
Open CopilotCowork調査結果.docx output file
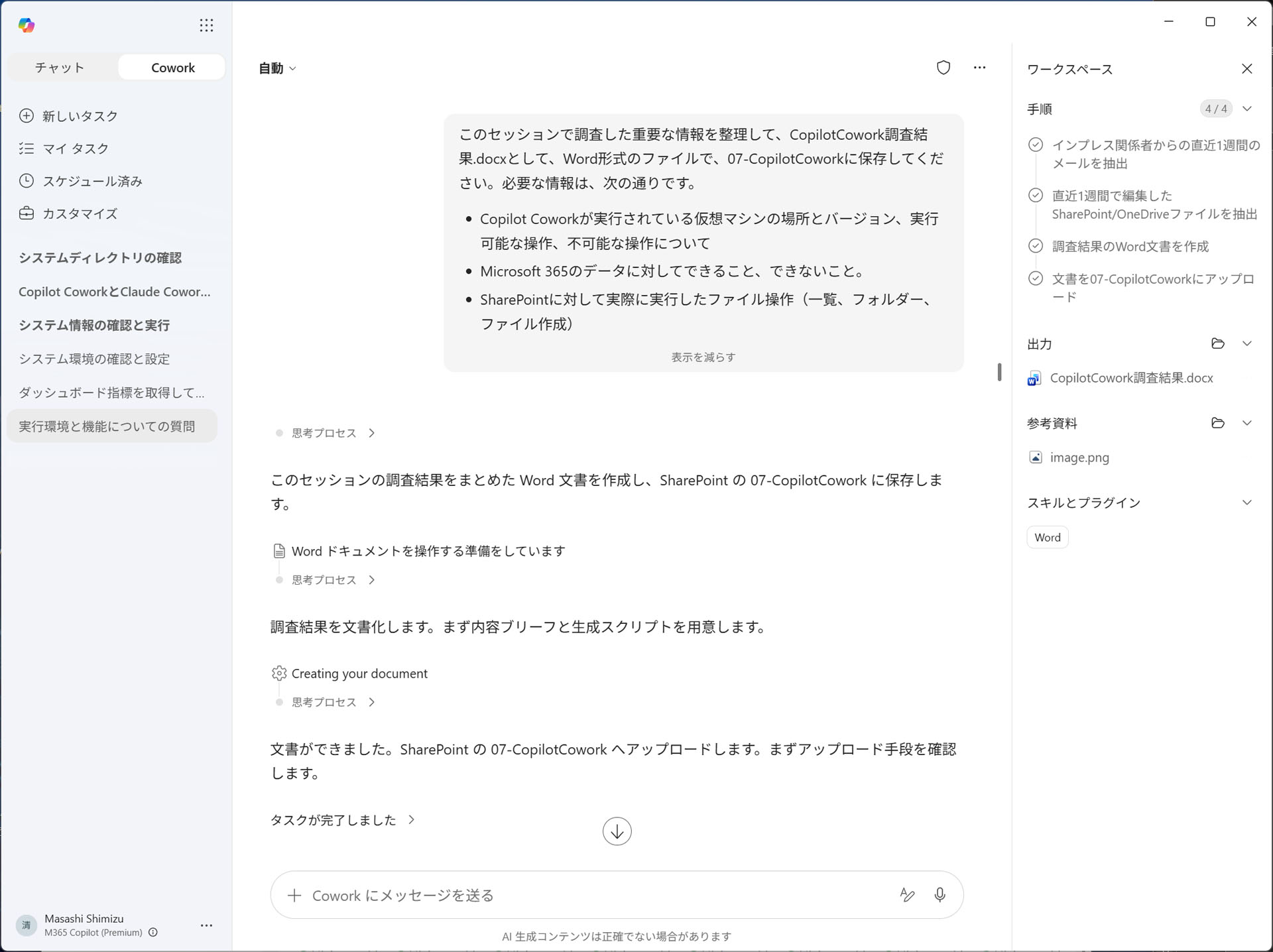[1131, 378]
